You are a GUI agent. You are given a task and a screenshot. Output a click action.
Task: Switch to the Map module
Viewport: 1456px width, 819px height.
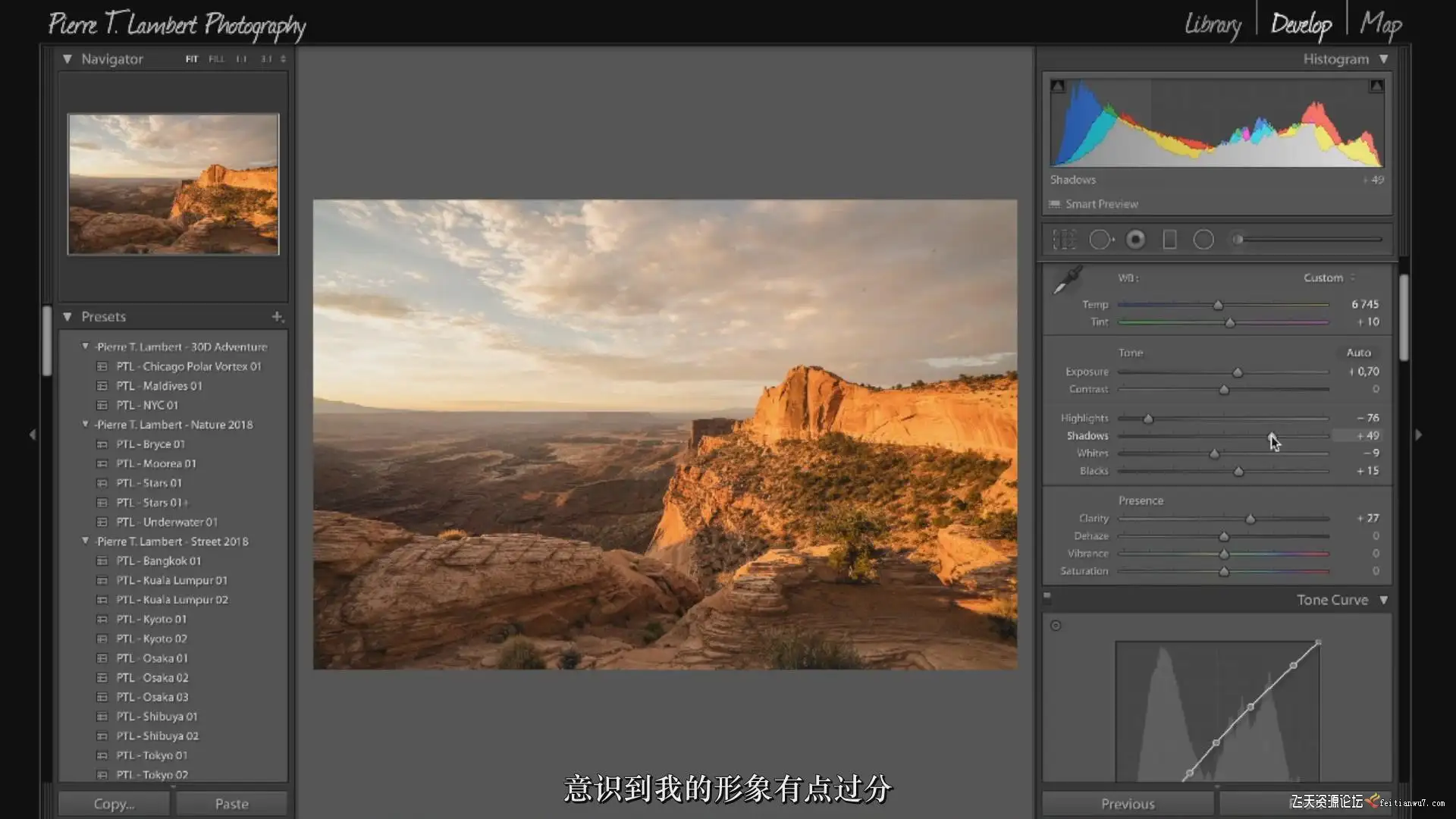(1380, 24)
